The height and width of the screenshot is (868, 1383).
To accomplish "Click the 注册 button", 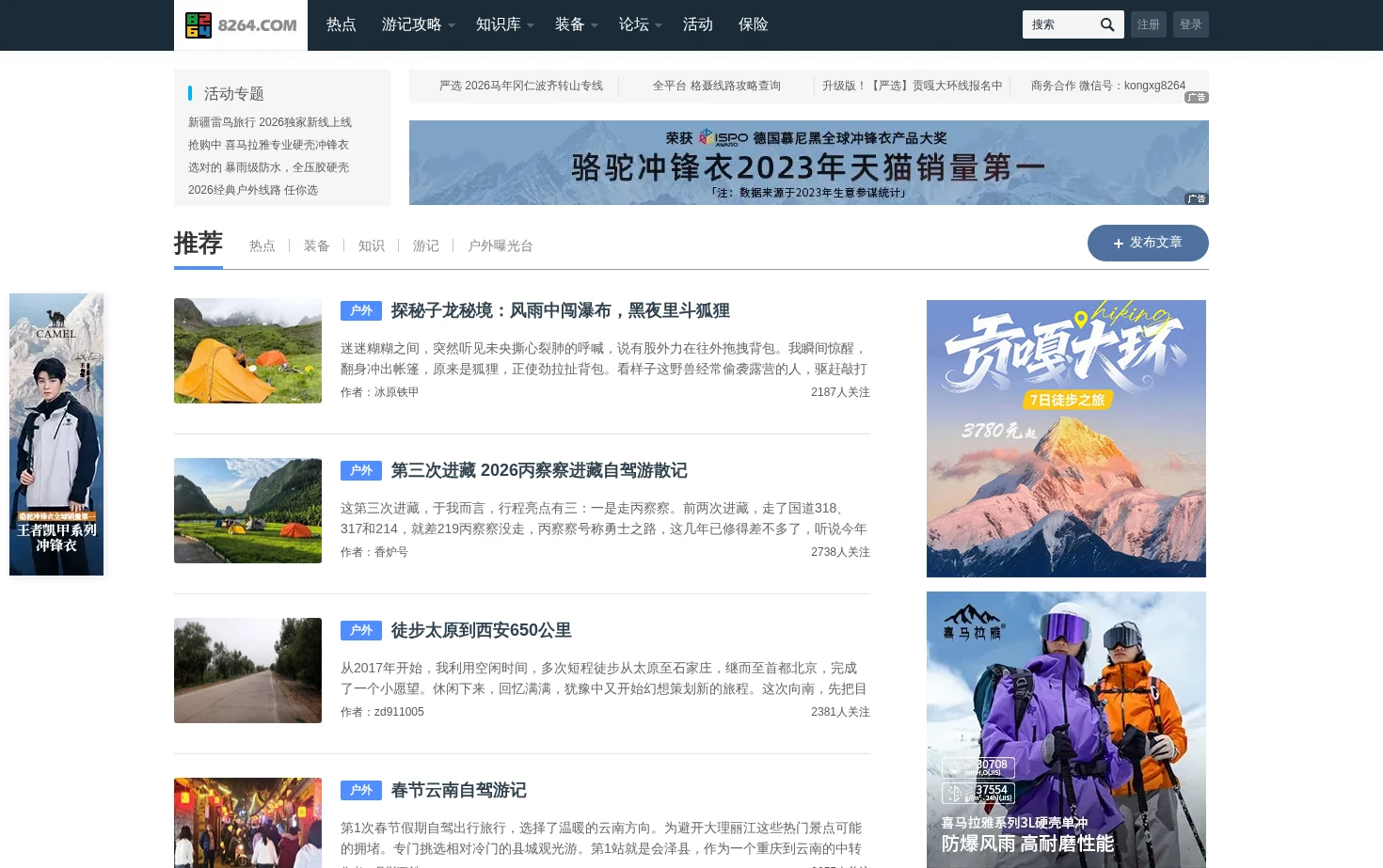I will pos(1149,24).
